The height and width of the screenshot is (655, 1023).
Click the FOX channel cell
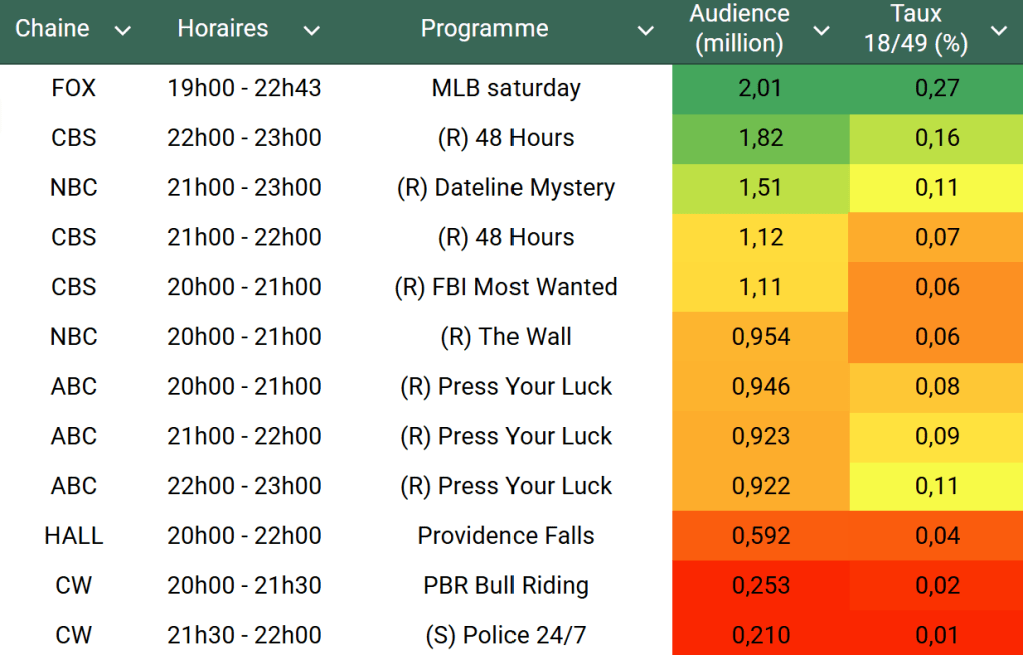tap(74, 88)
